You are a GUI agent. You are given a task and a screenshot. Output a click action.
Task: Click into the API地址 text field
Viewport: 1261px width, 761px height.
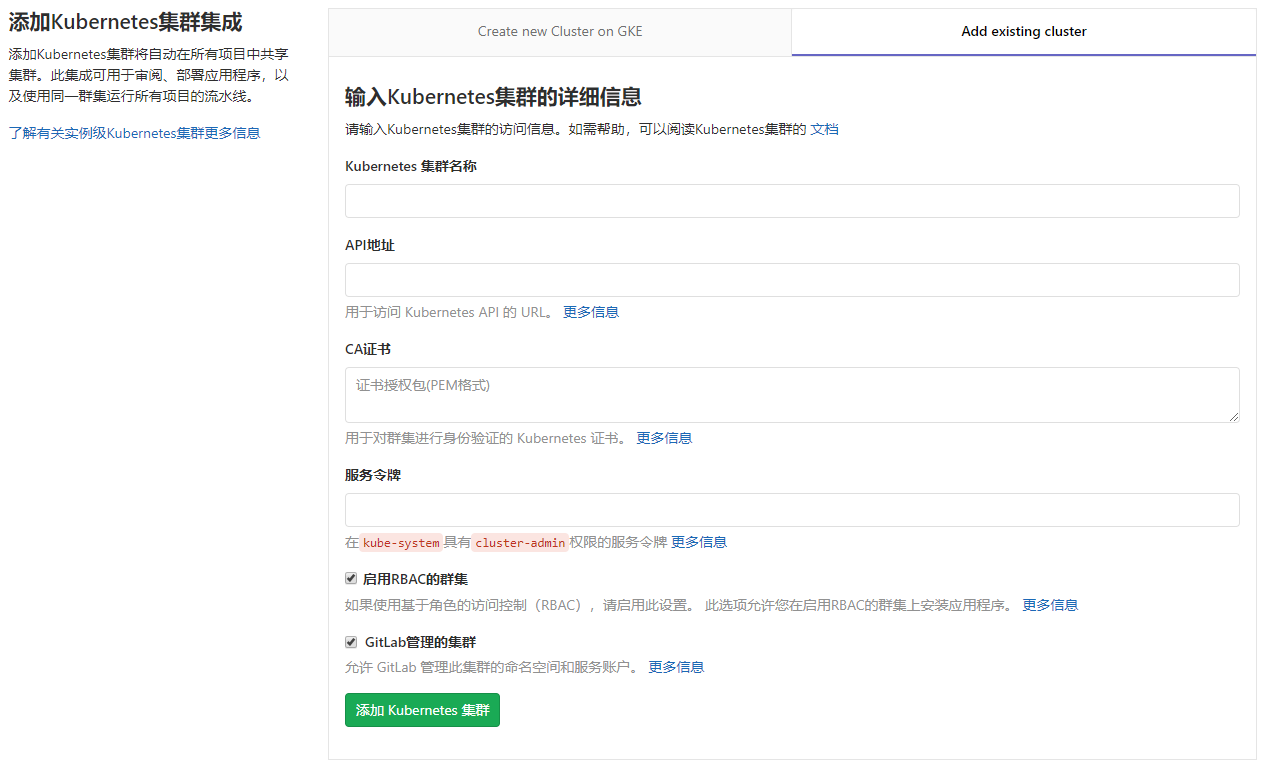792,280
